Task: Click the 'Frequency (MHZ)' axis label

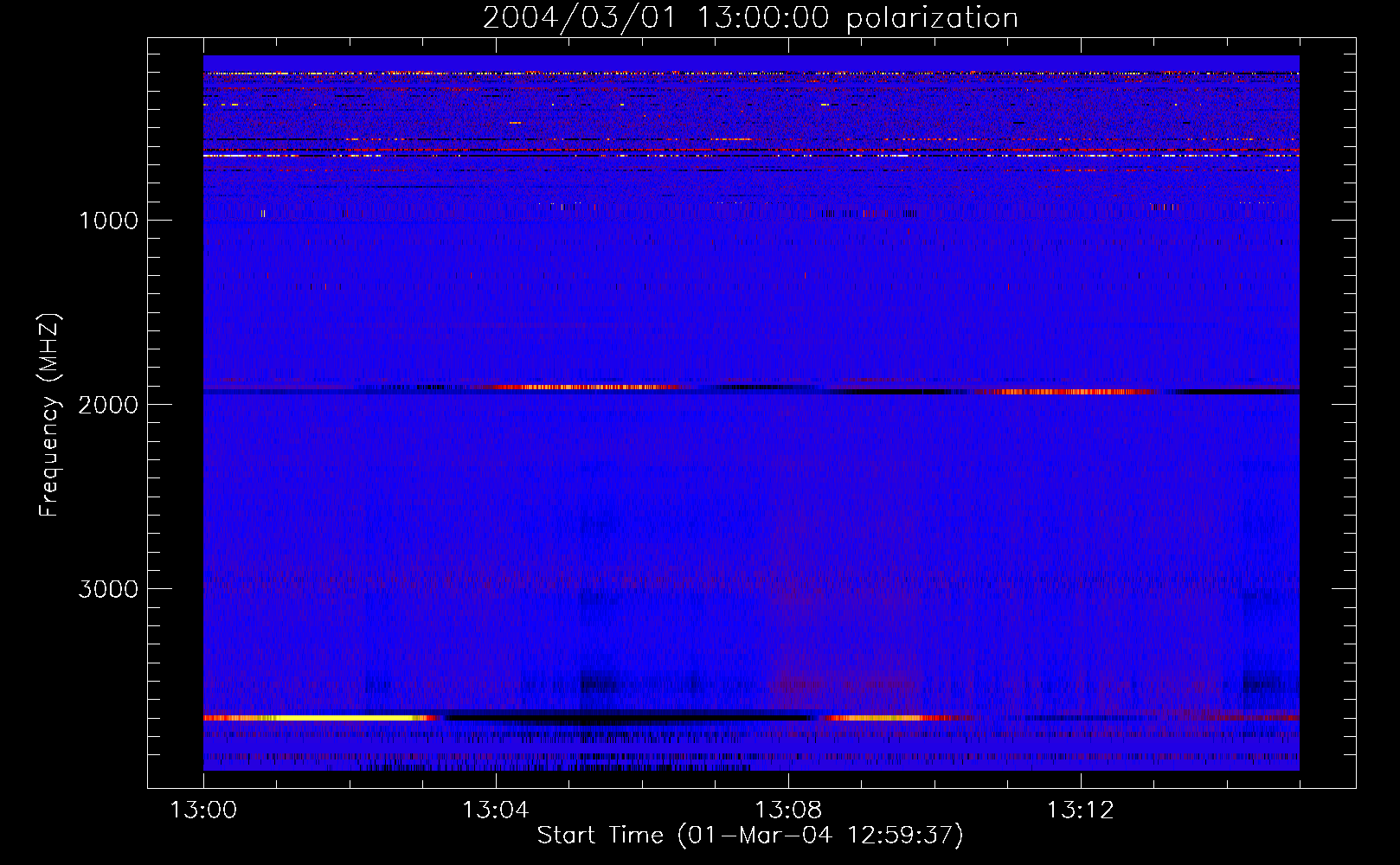Action: tap(49, 415)
